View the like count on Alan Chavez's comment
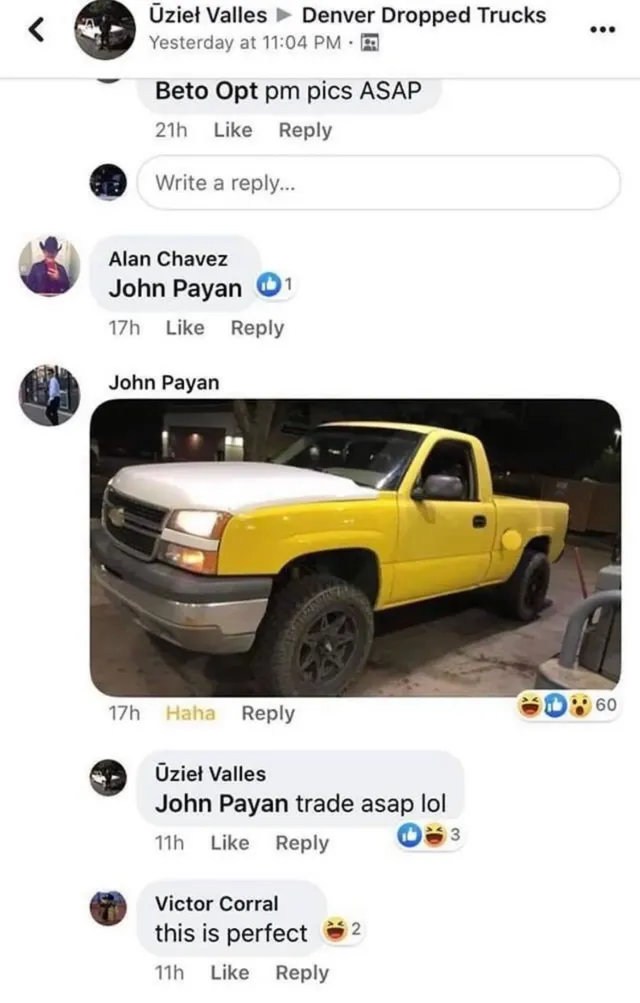 [x=275, y=285]
